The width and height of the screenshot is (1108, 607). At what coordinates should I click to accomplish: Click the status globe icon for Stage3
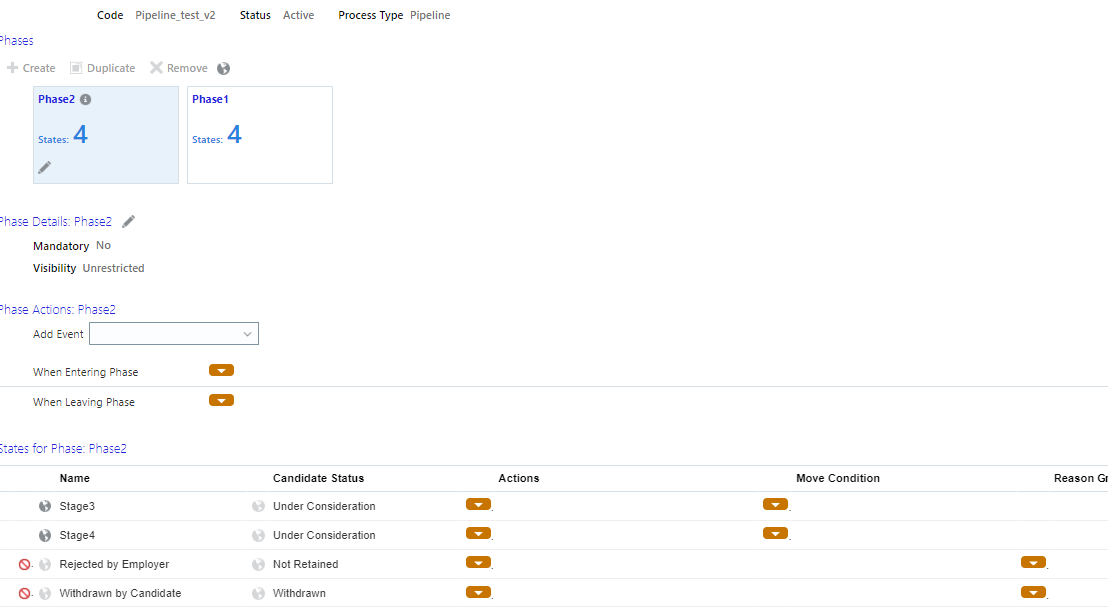(x=258, y=506)
